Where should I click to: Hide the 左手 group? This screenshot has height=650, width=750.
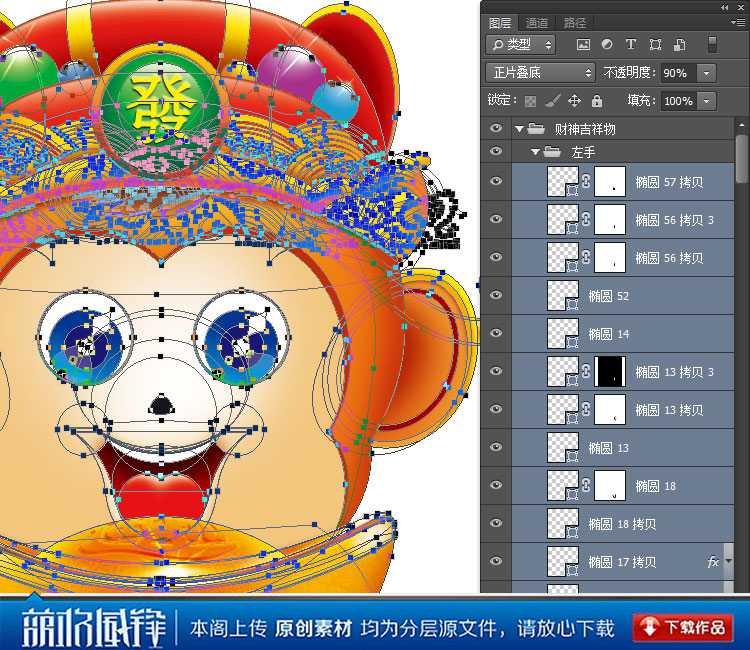click(x=496, y=152)
